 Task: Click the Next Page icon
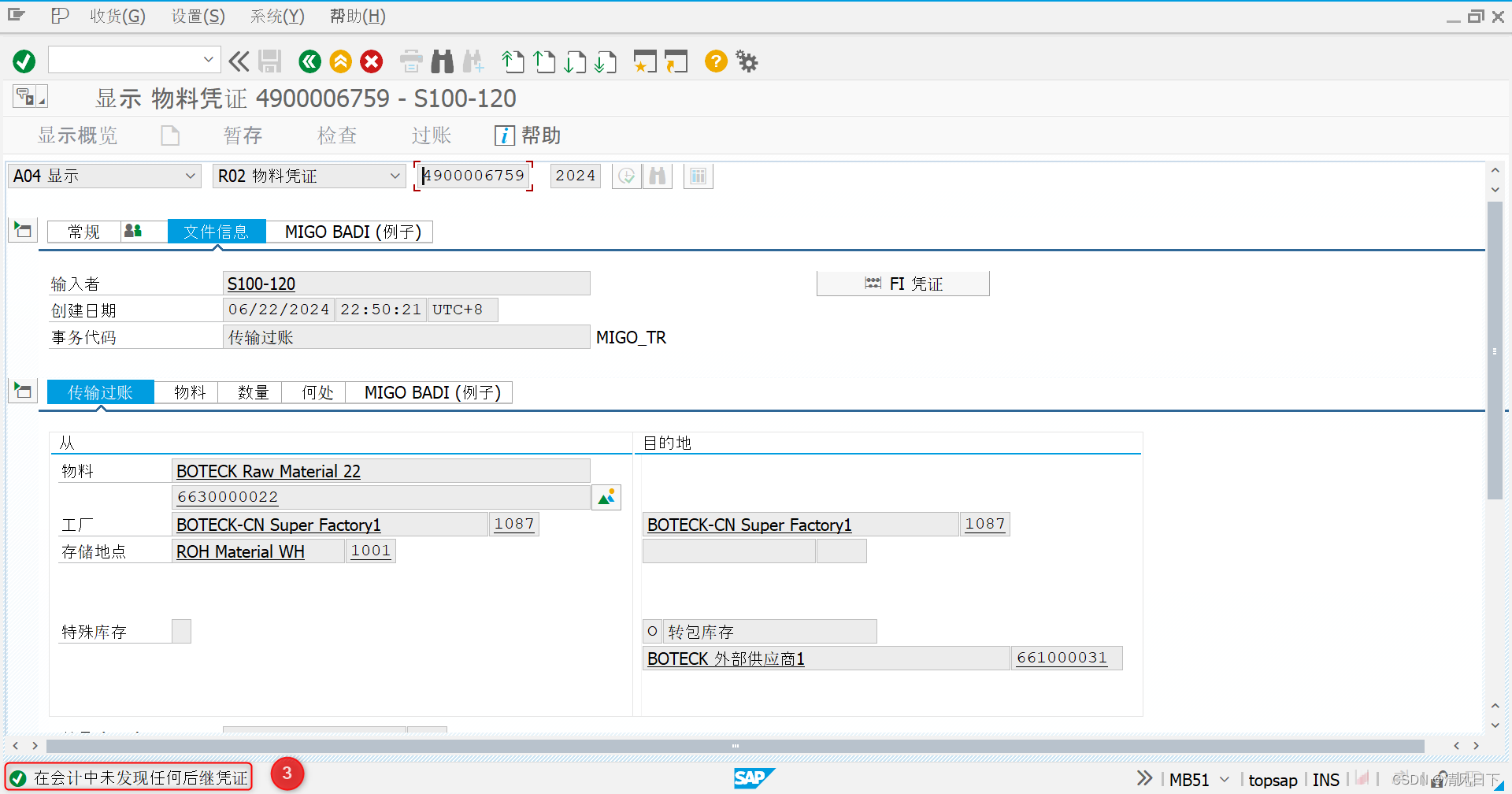575,61
